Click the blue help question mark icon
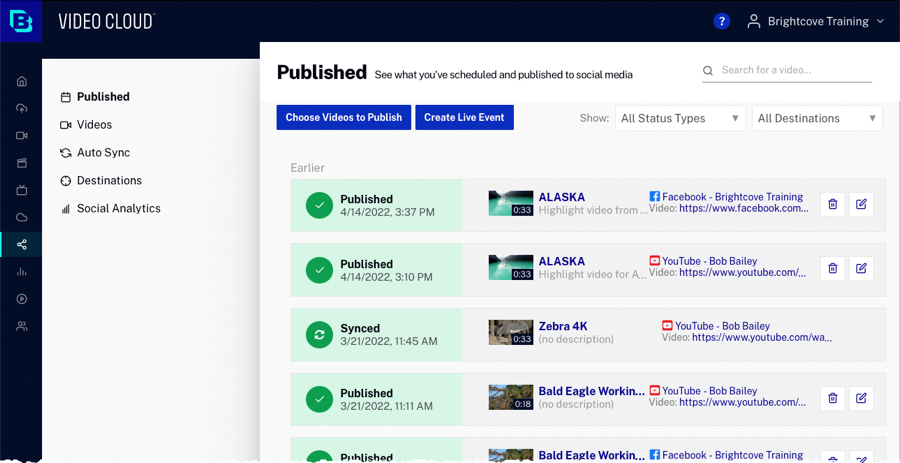The height and width of the screenshot is (463, 900). pyautogui.click(x=722, y=21)
